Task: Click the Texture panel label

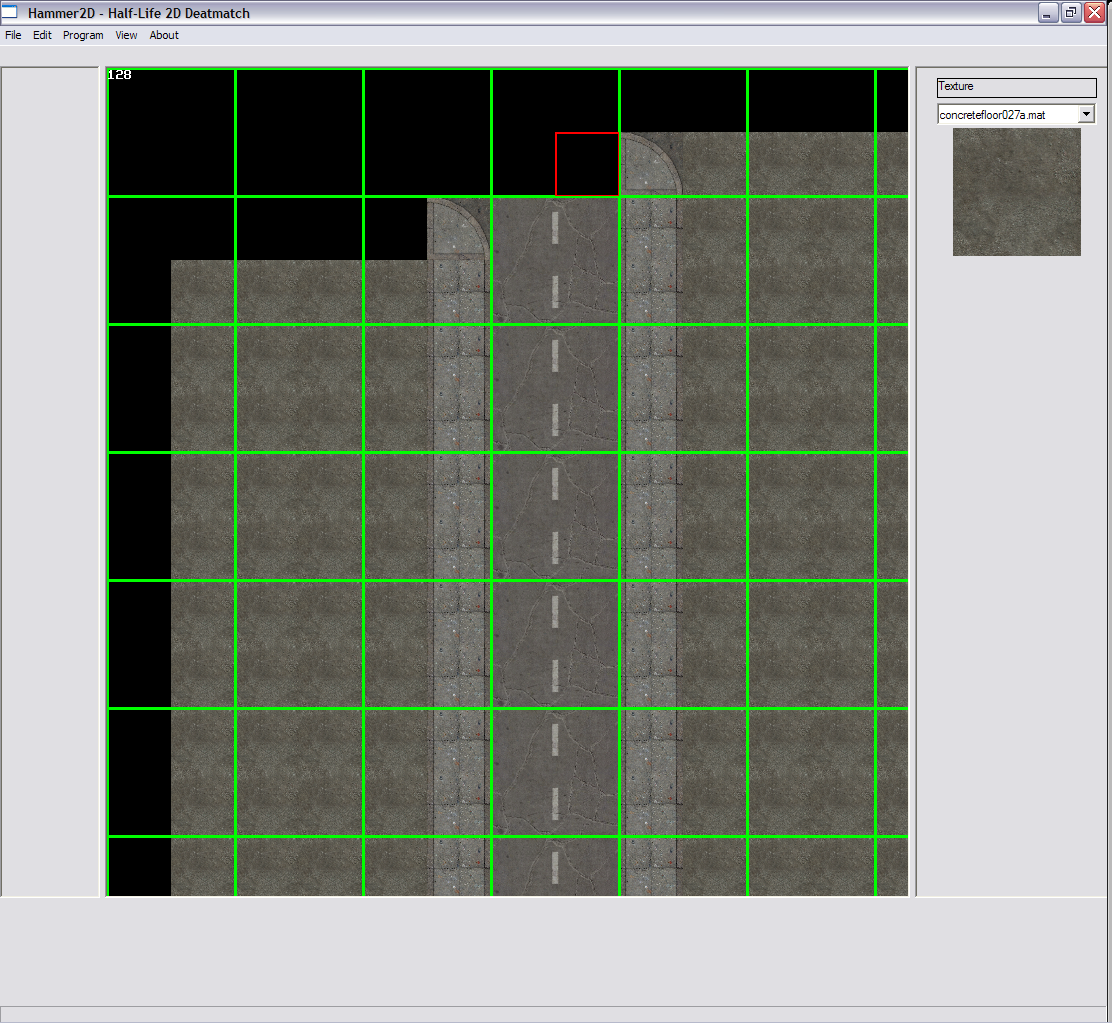Action: pyautogui.click(x=1016, y=87)
